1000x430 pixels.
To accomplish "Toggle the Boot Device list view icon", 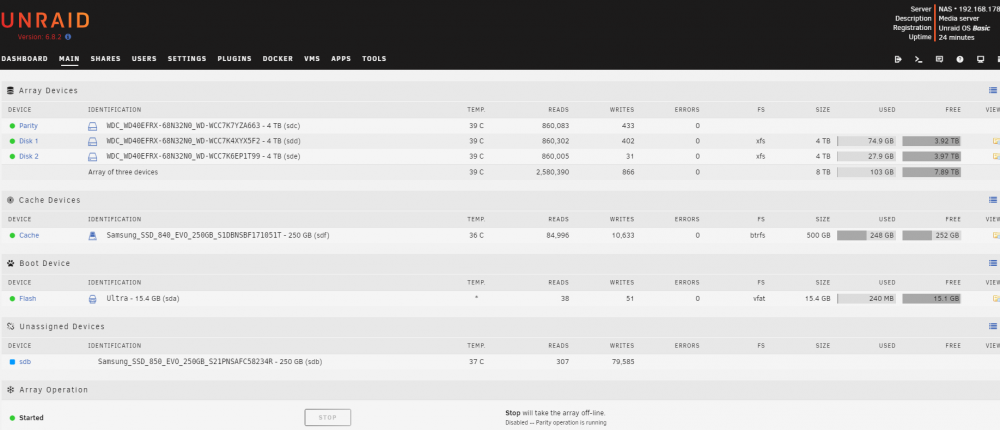I will 993,263.
